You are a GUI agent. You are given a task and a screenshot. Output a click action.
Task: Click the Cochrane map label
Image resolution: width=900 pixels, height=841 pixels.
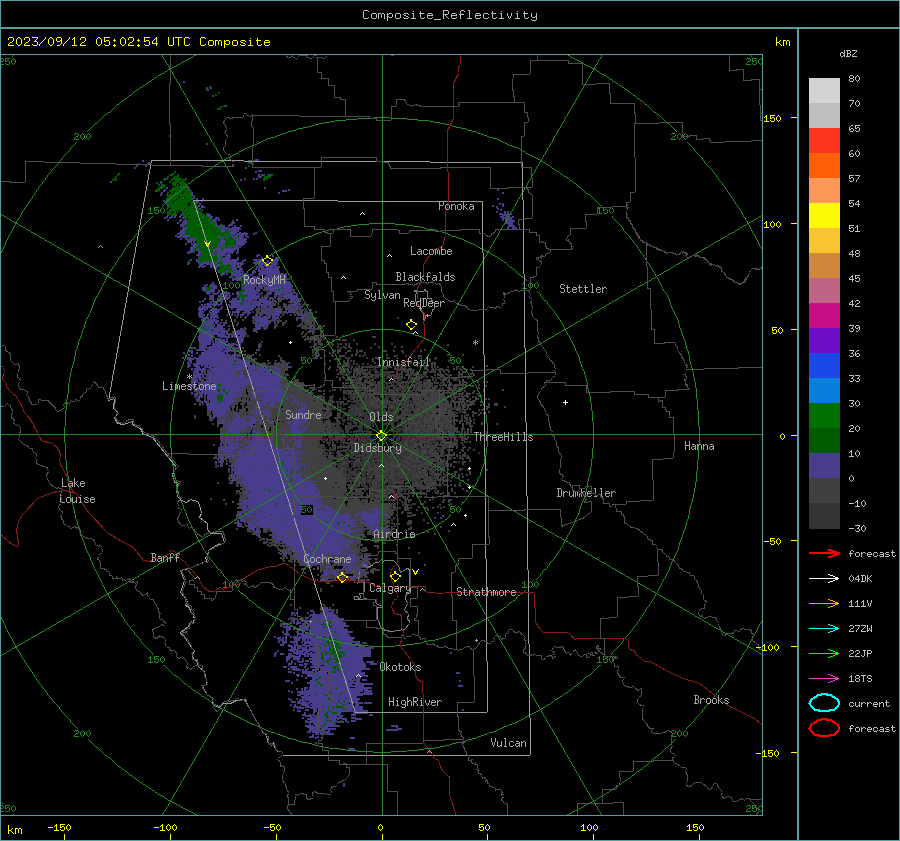tap(327, 559)
